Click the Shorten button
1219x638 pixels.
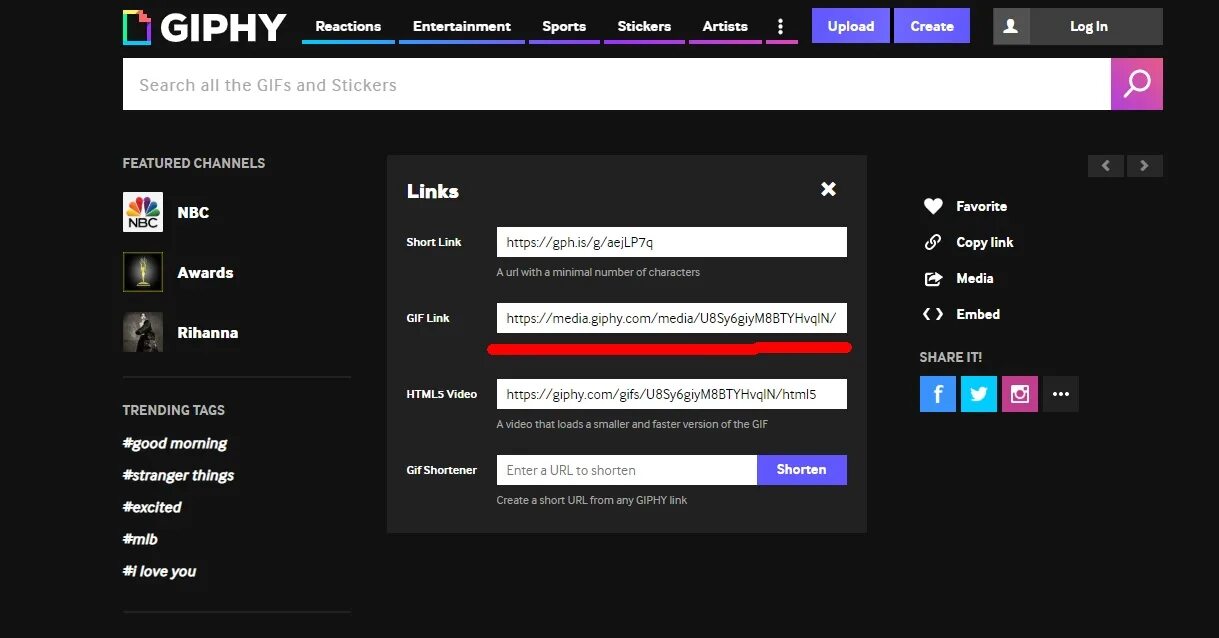802,470
